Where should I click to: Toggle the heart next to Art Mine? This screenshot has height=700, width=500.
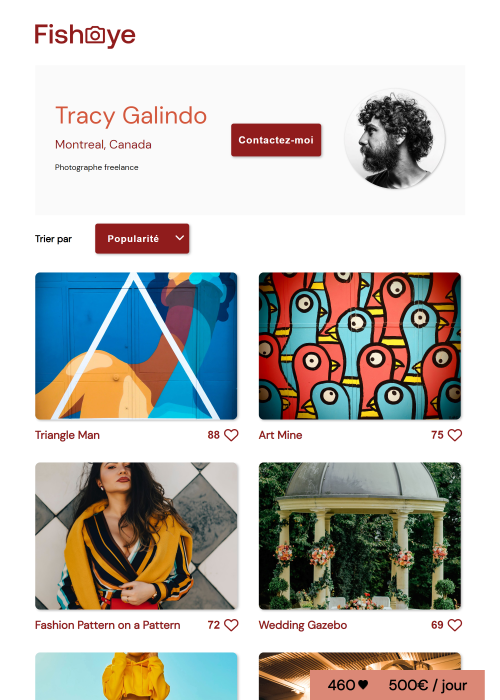pyautogui.click(x=454, y=435)
